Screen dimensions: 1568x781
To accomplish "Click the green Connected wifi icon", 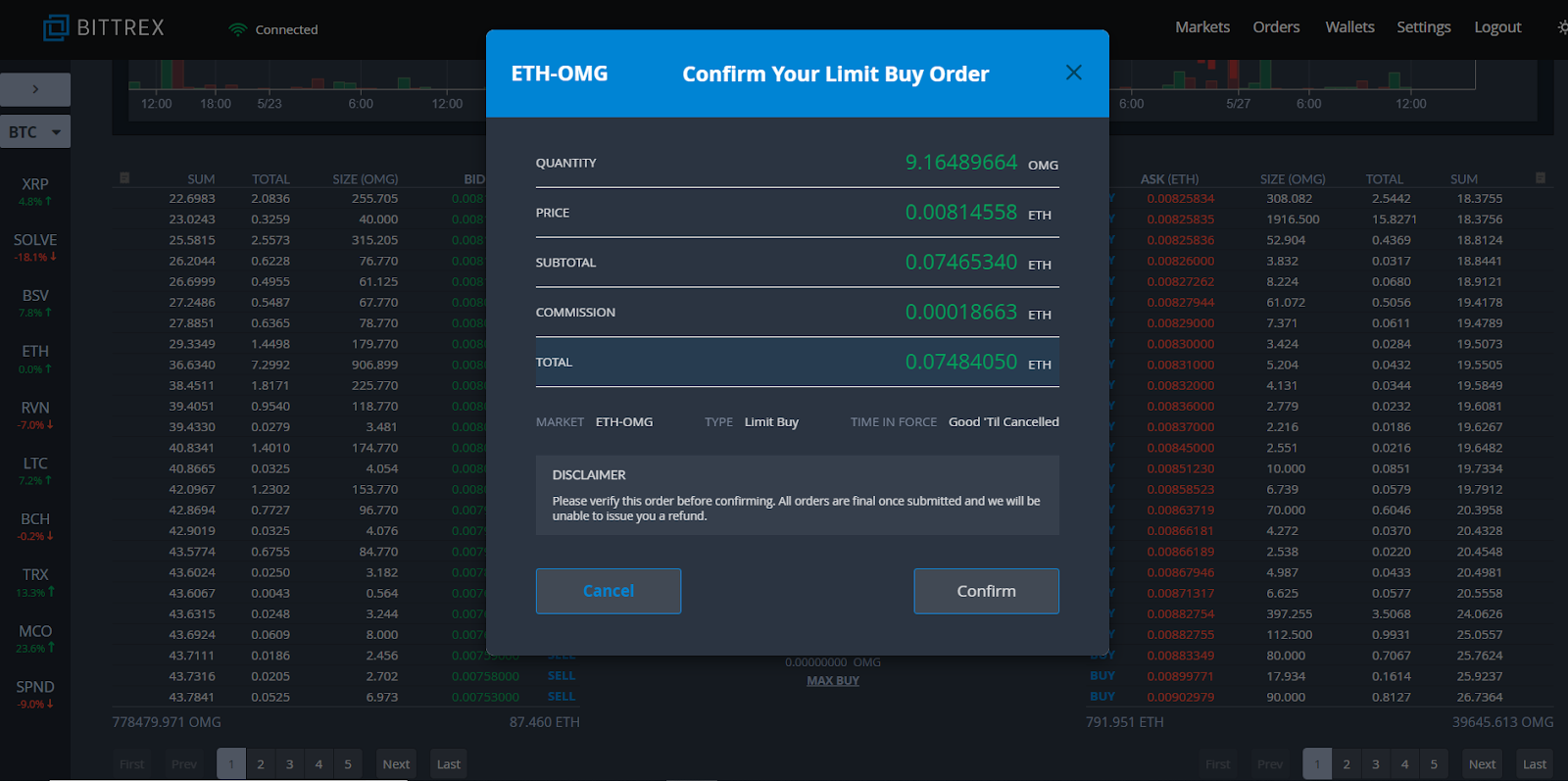I will pyautogui.click(x=237, y=29).
